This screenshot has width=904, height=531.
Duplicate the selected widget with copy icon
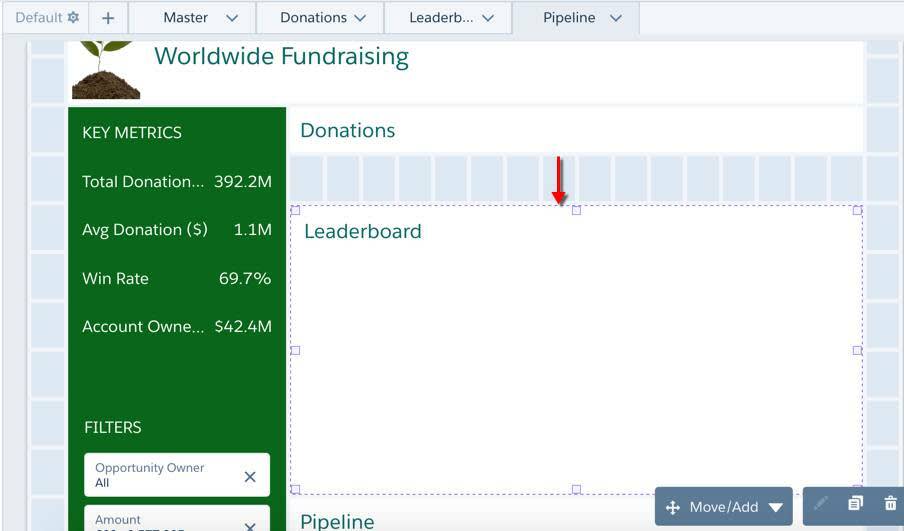856,503
